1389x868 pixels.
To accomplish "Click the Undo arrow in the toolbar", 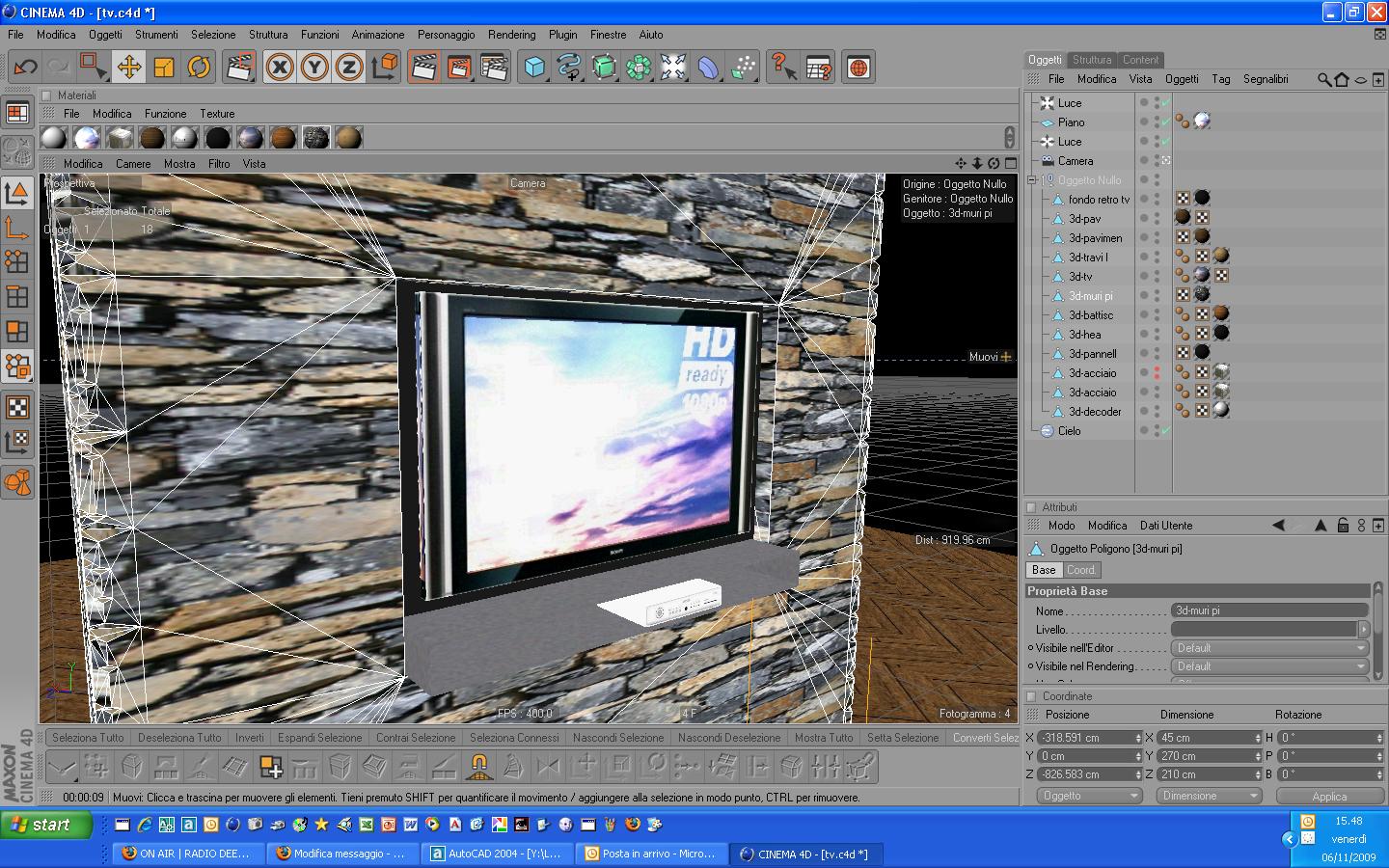I will click(25, 68).
